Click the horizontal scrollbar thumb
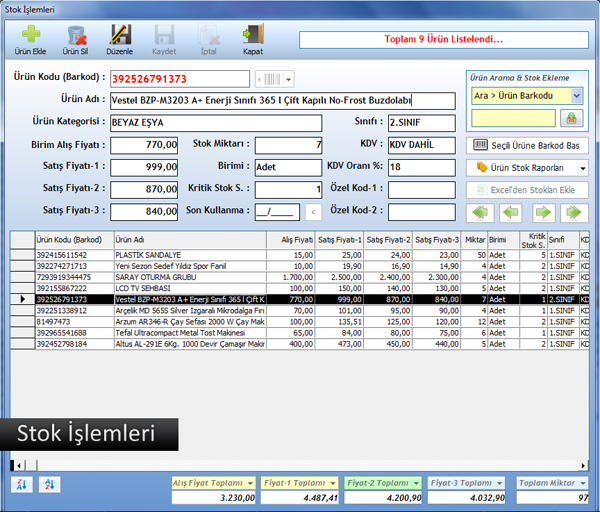This screenshot has height=512, width=600. tap(31, 465)
